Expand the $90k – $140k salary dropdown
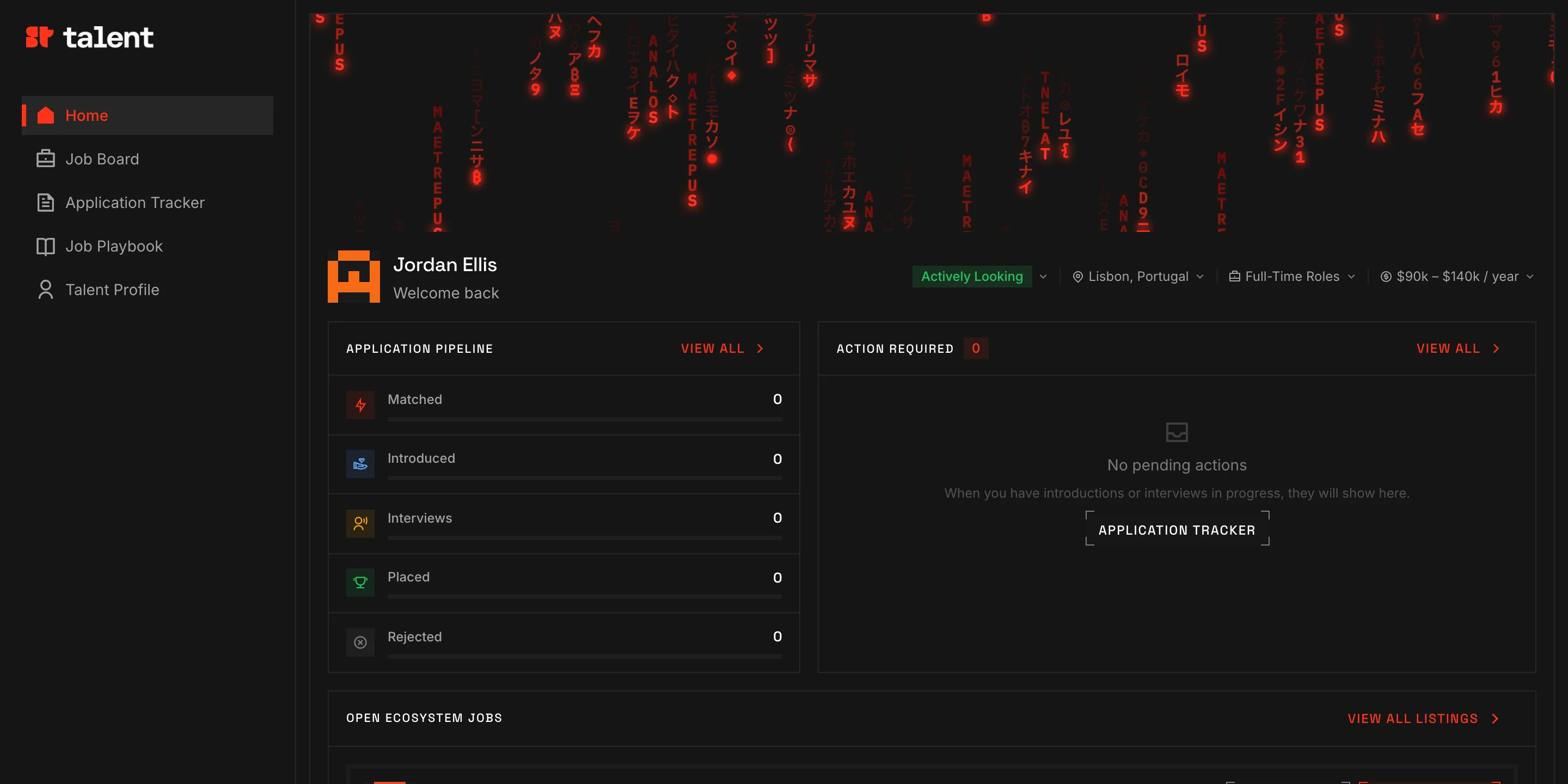 click(x=1456, y=277)
